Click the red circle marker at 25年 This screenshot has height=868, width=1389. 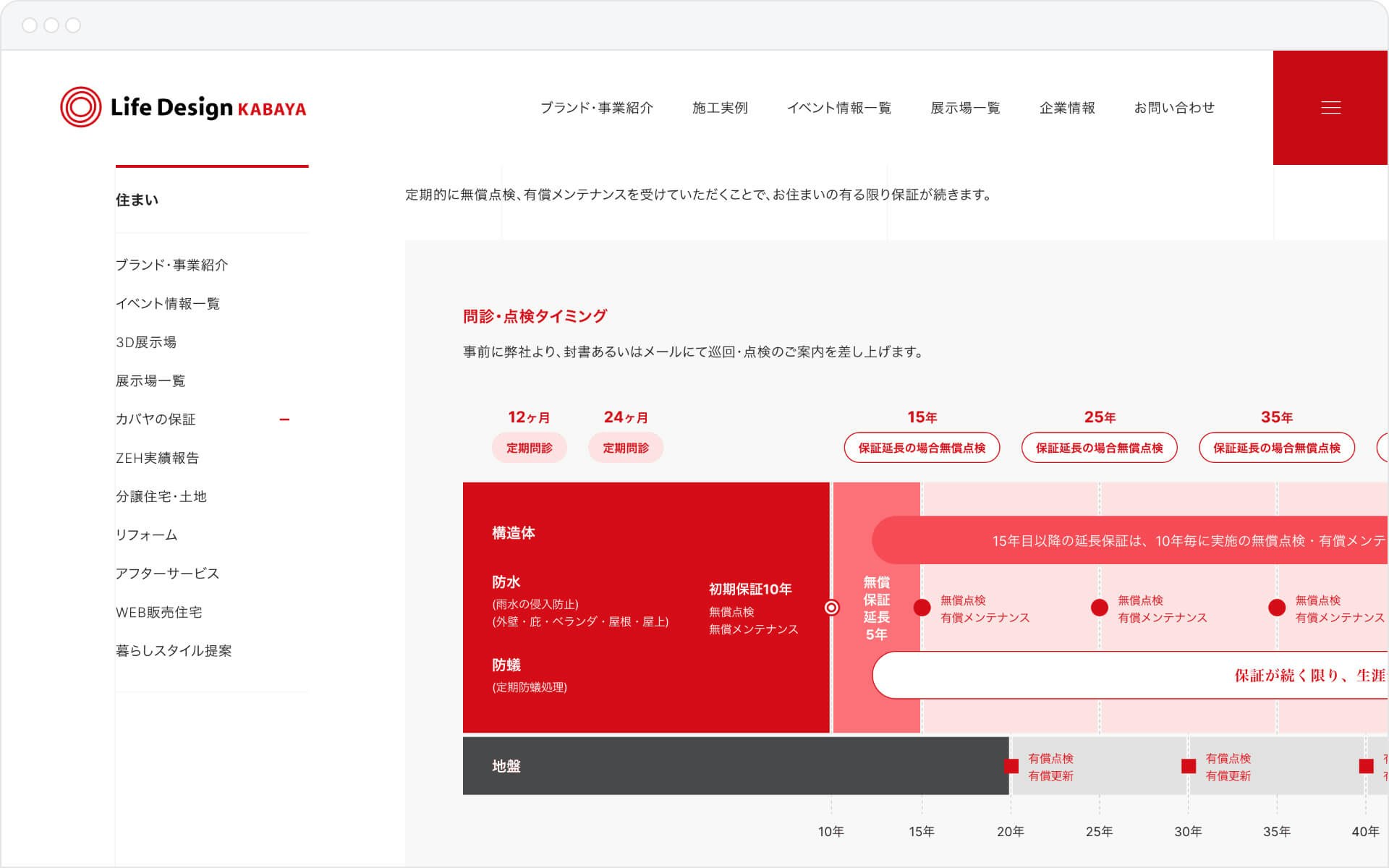1099,608
